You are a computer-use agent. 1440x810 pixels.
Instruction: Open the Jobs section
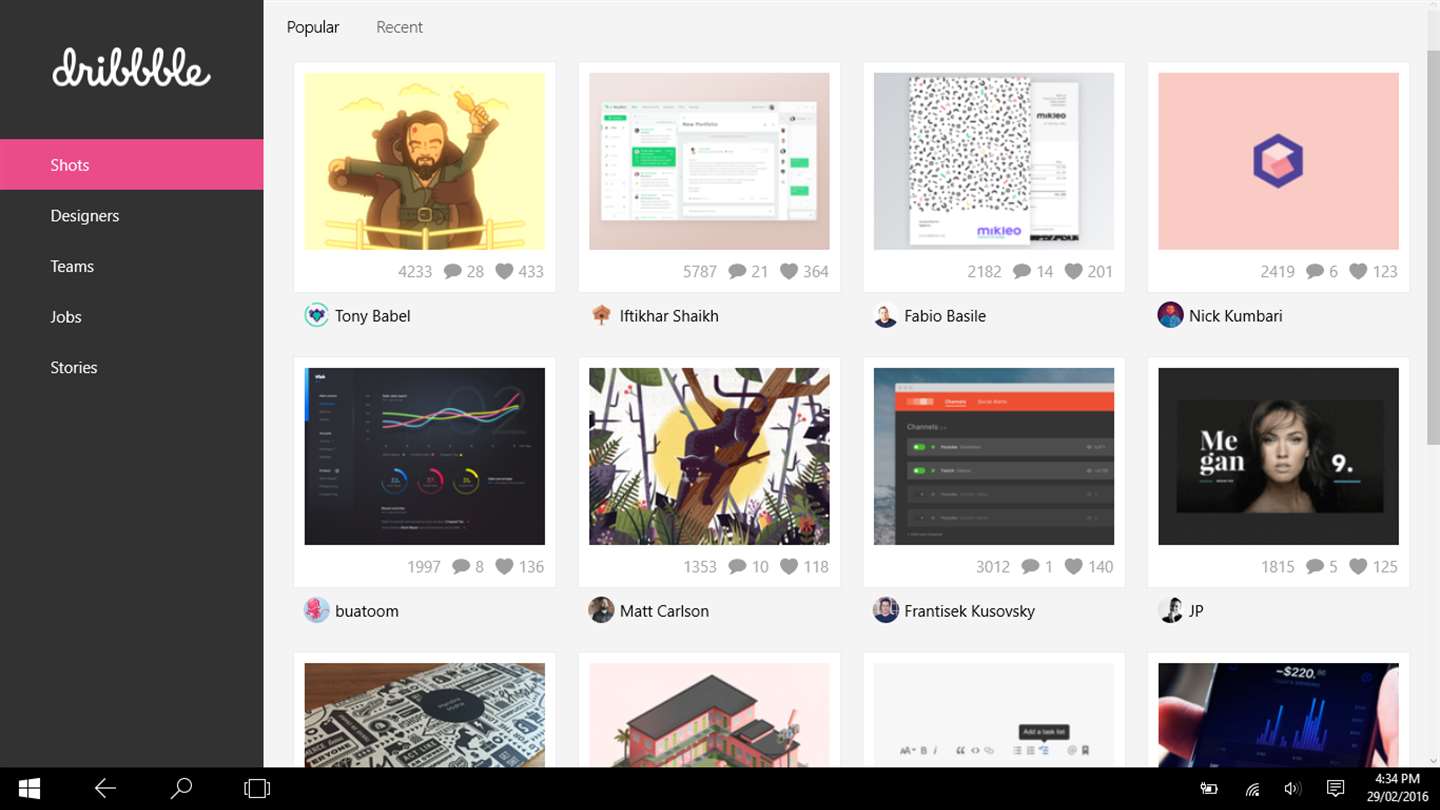tap(131, 317)
